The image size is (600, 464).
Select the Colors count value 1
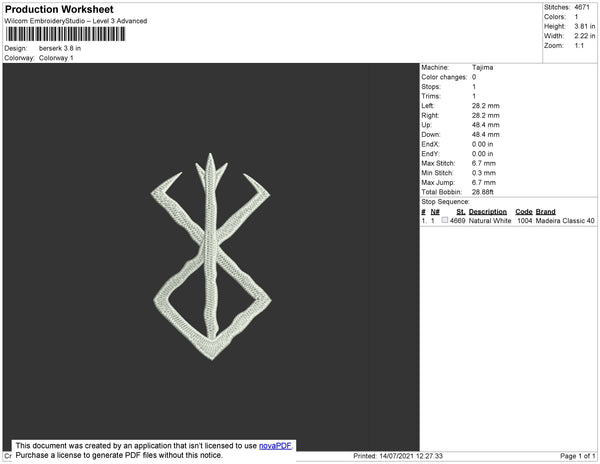point(576,17)
